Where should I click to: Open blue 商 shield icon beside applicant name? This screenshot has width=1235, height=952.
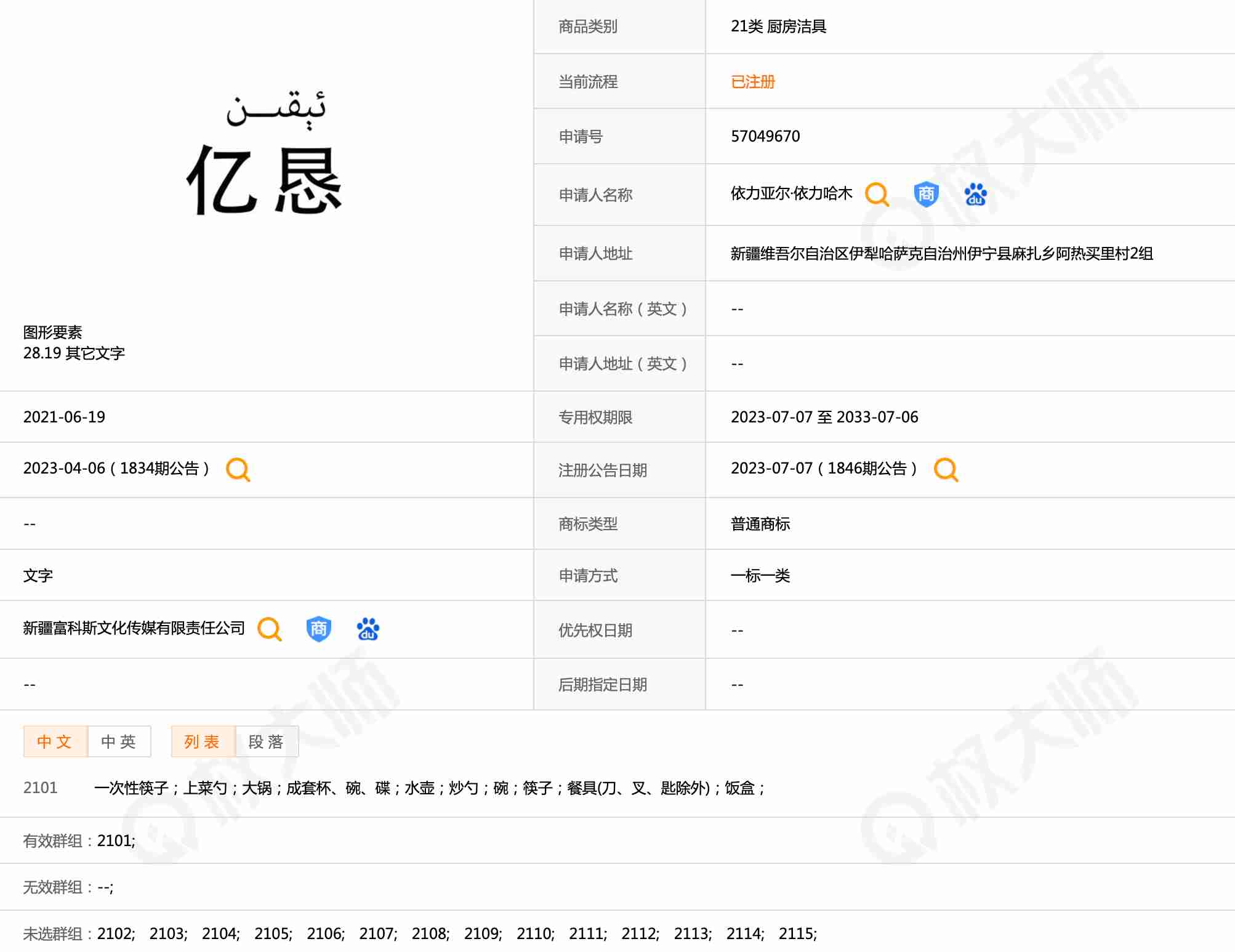[x=926, y=195]
